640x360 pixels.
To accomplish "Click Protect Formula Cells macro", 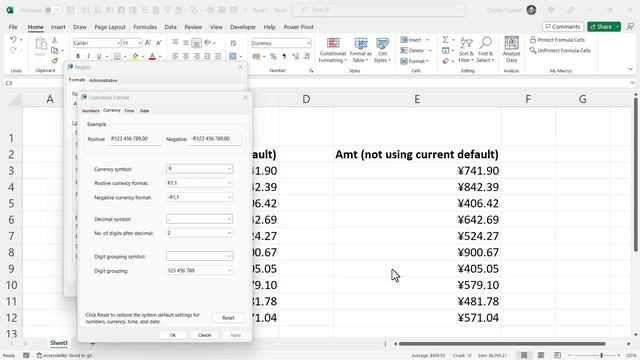I will 557,40.
